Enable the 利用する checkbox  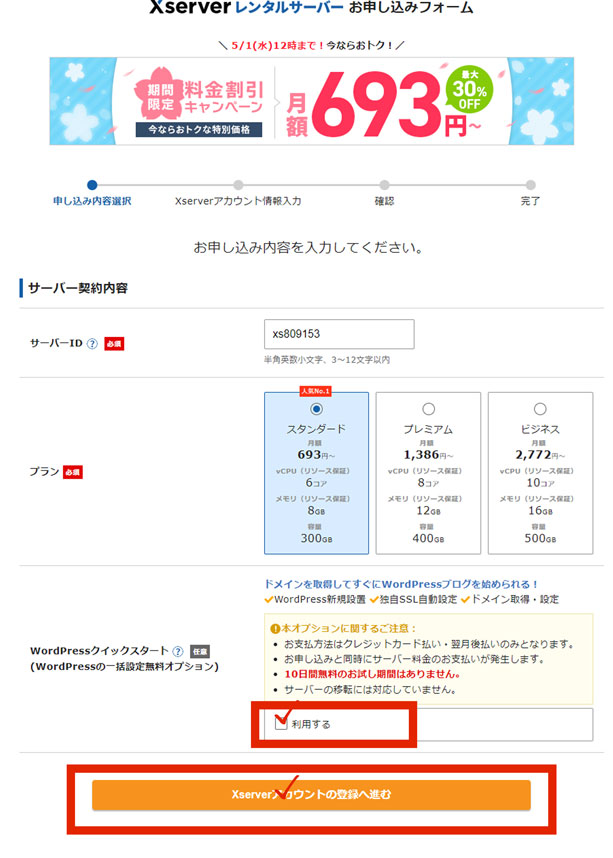coord(282,723)
